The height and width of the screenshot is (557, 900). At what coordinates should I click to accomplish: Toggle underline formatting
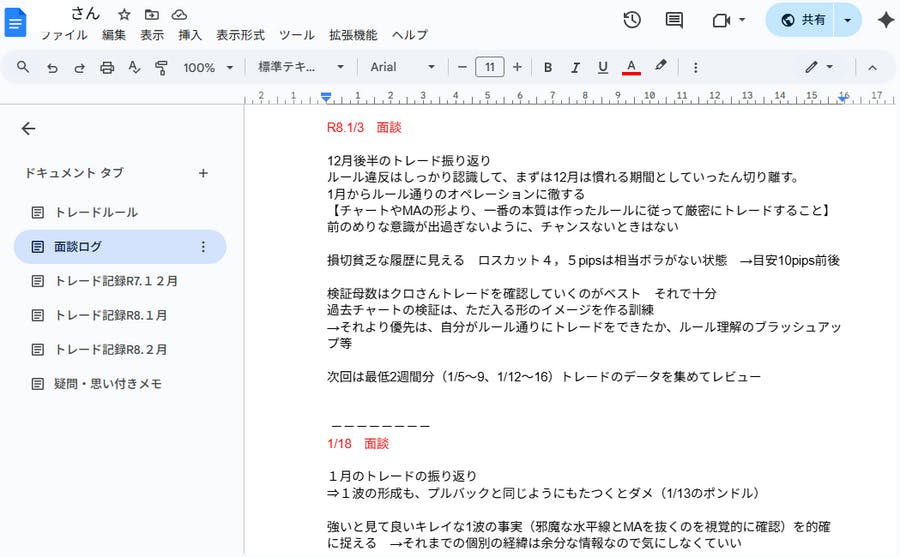[x=603, y=67]
